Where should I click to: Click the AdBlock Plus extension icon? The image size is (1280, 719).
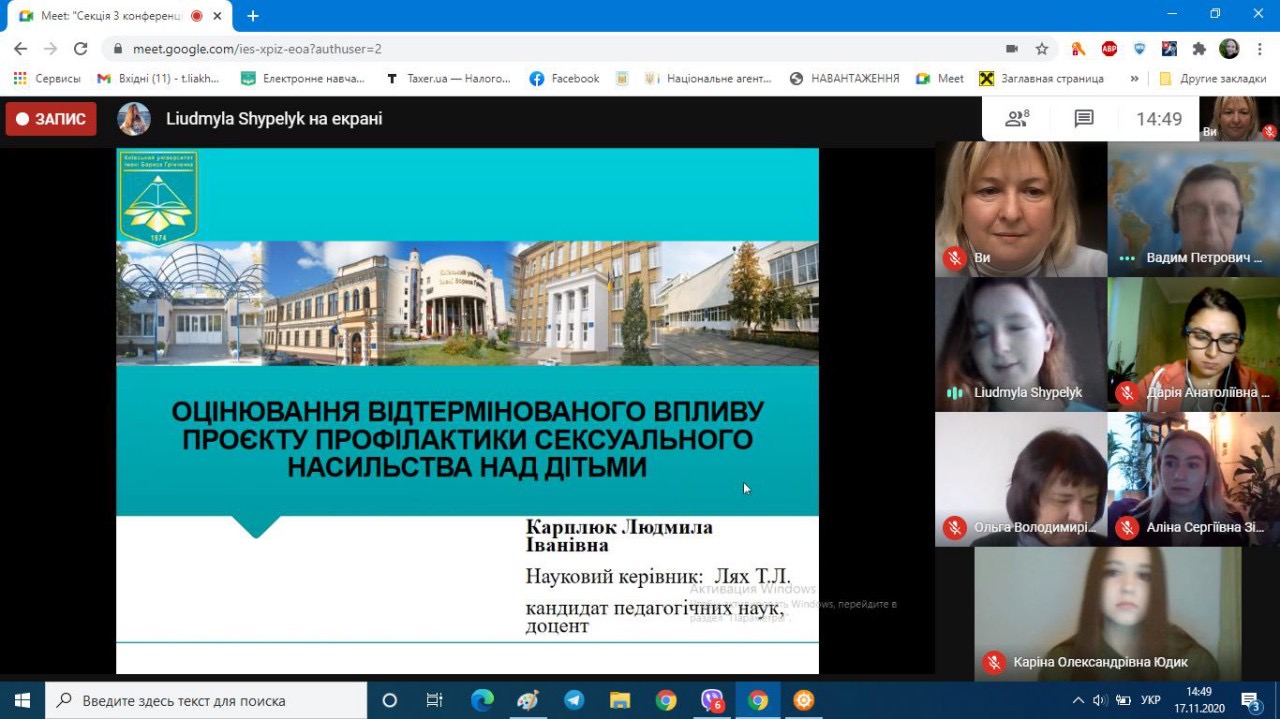click(1109, 48)
